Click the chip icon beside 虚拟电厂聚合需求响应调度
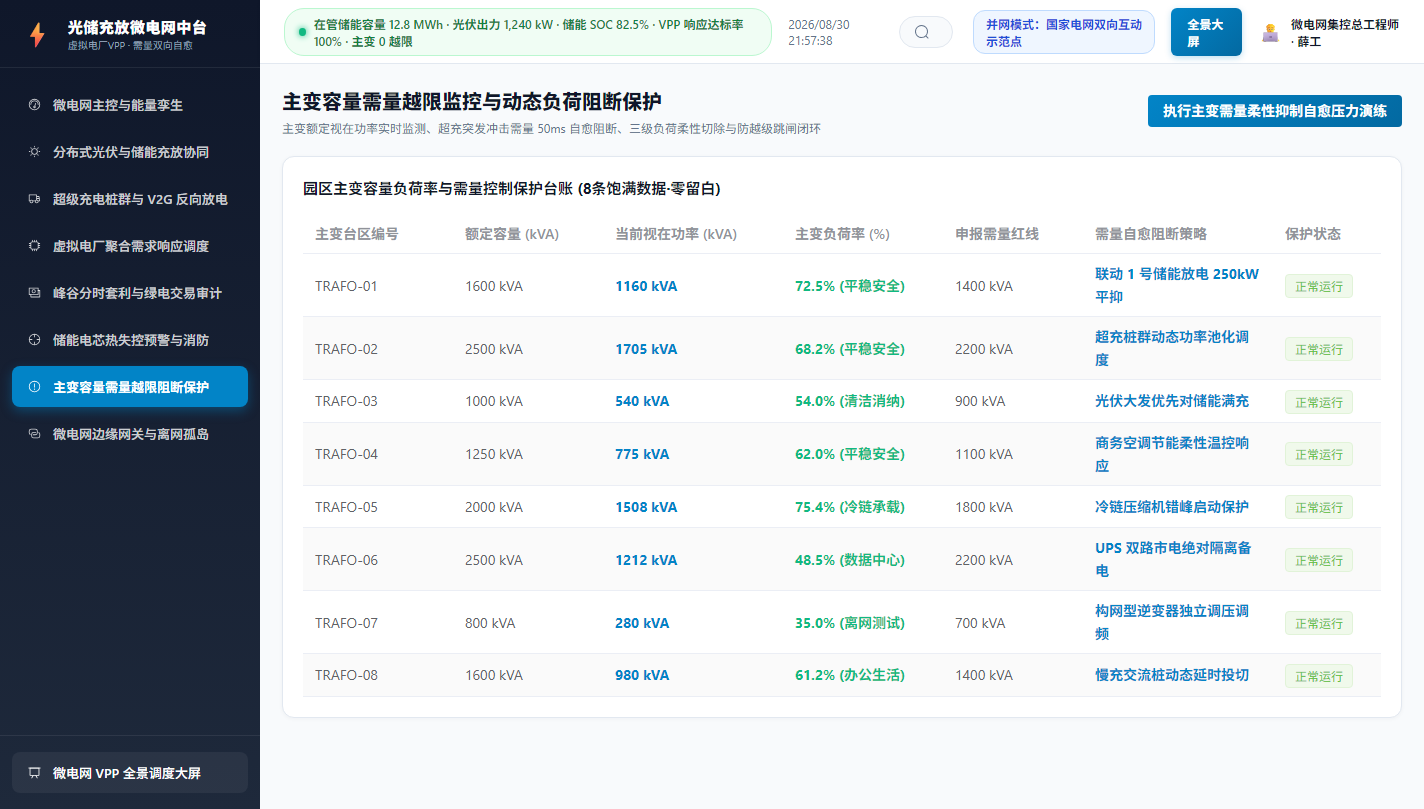Viewport: 1424px width, 809px height. [x=34, y=246]
